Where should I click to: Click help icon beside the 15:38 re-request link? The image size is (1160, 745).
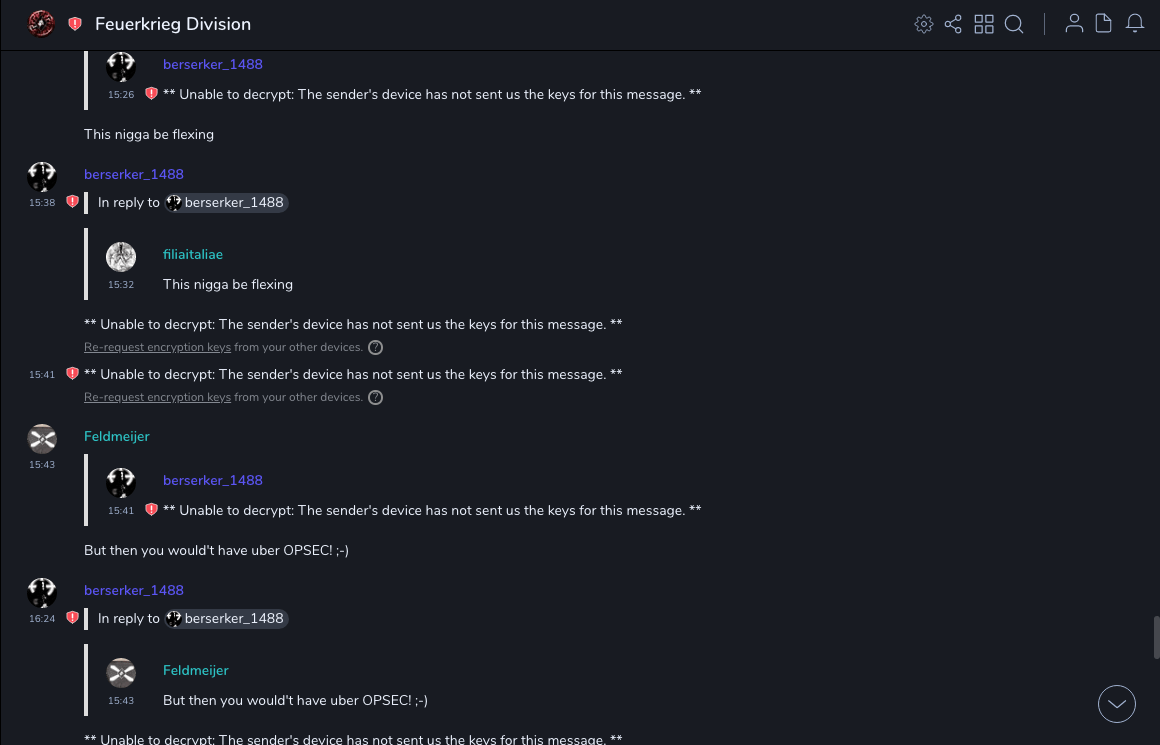[376, 348]
